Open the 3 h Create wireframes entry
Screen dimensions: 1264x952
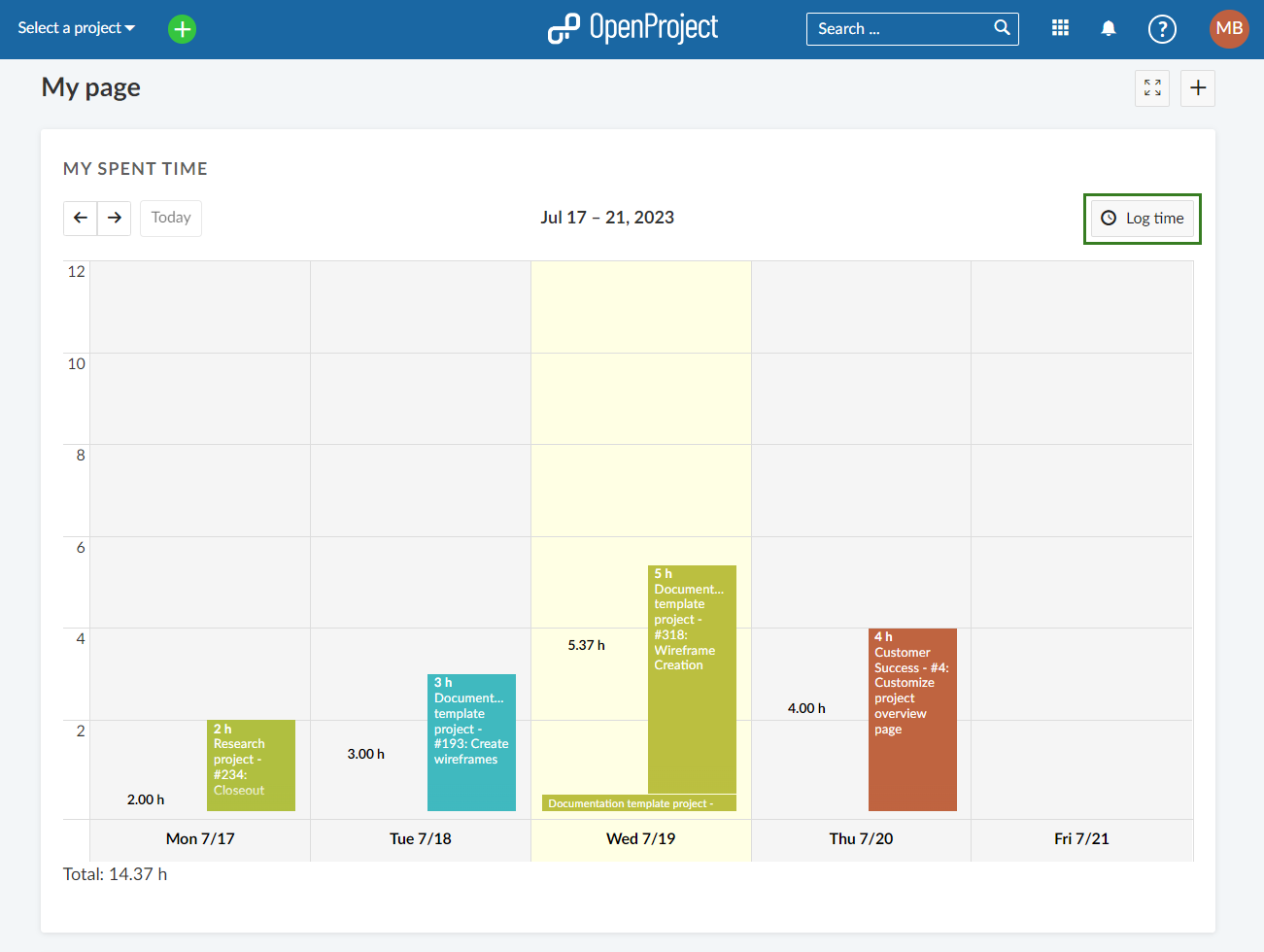tap(471, 742)
